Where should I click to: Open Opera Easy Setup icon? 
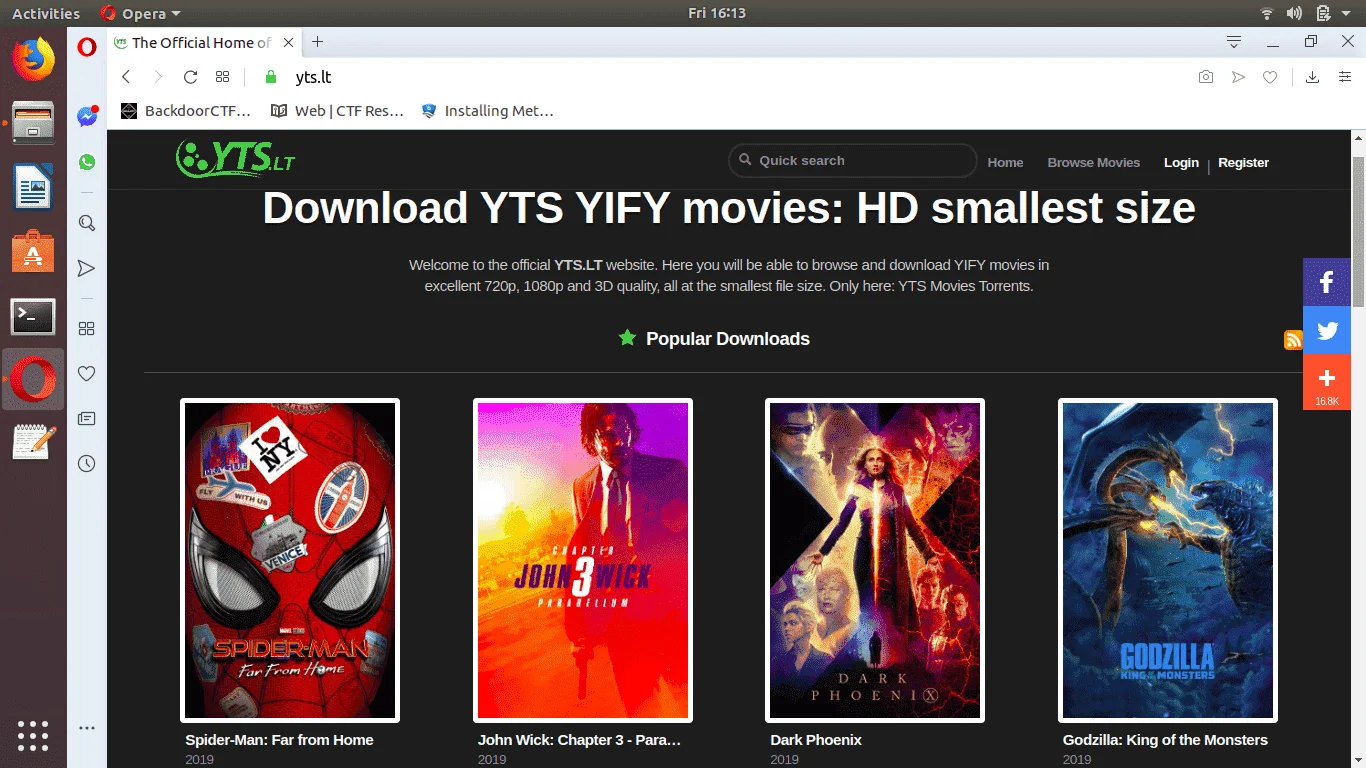click(x=1345, y=77)
